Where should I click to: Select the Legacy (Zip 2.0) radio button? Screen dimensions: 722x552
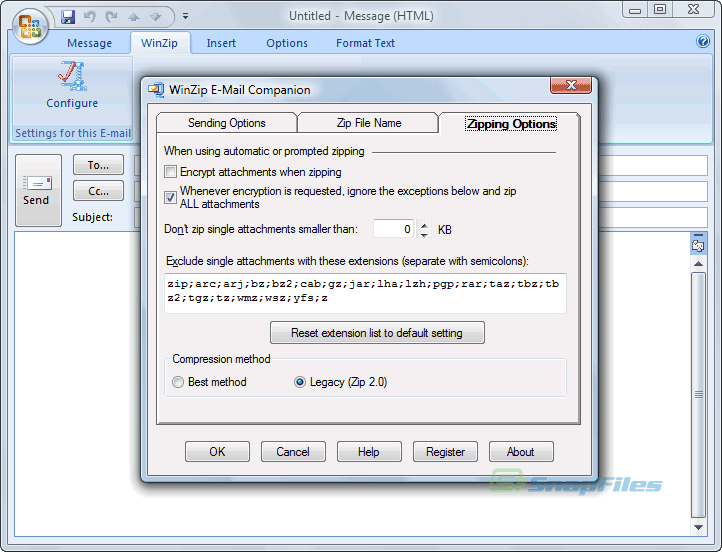pos(300,382)
